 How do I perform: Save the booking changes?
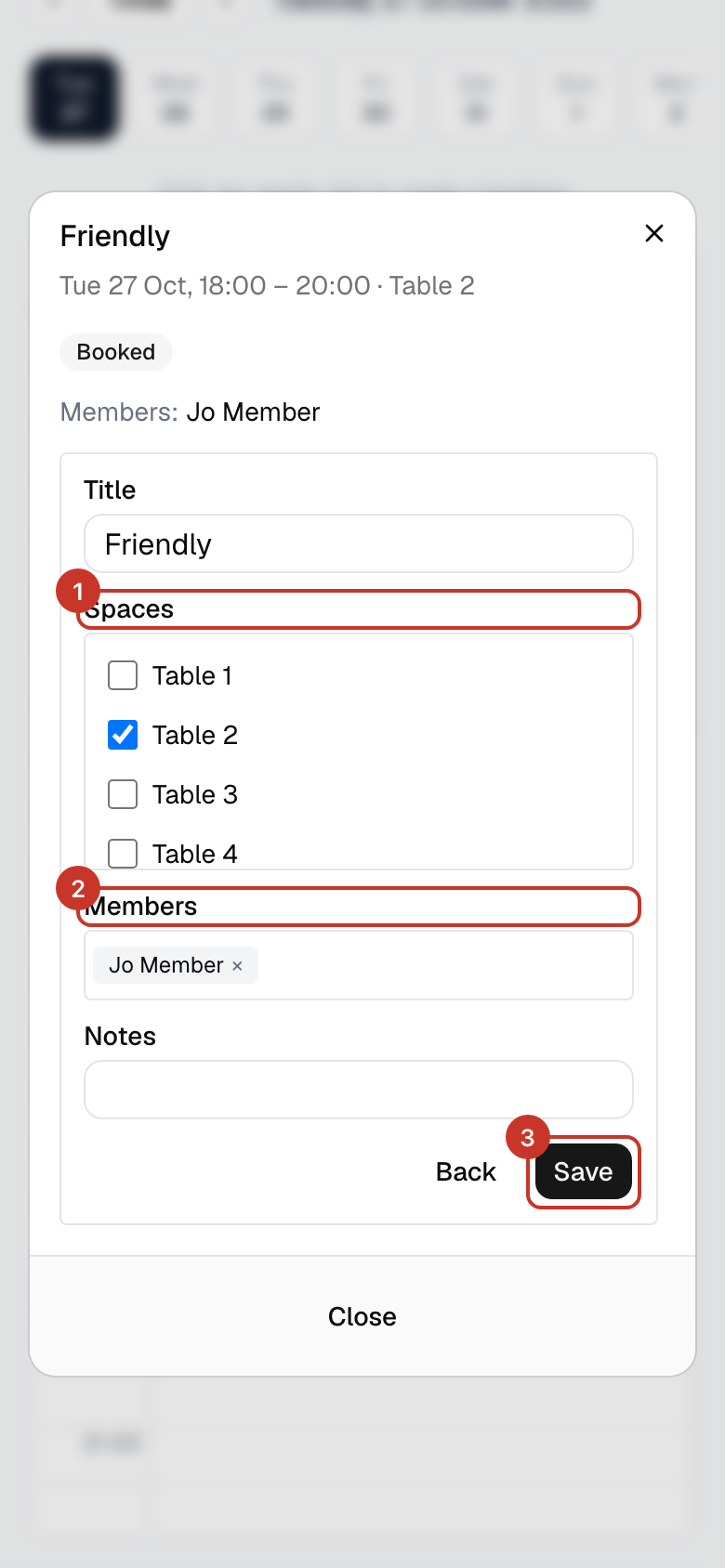(x=584, y=1171)
